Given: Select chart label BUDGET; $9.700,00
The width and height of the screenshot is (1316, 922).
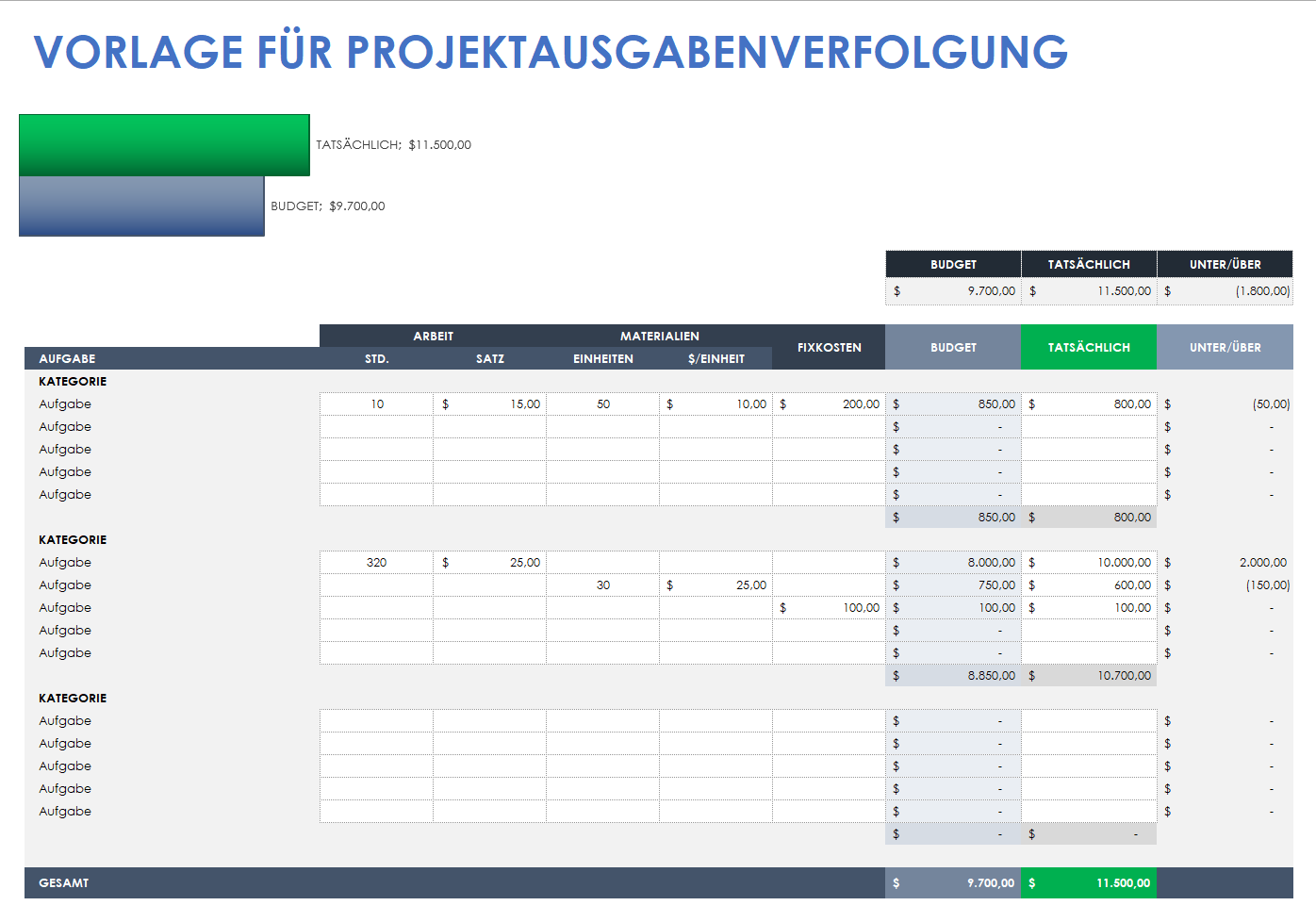Looking at the screenshot, I should [x=327, y=206].
